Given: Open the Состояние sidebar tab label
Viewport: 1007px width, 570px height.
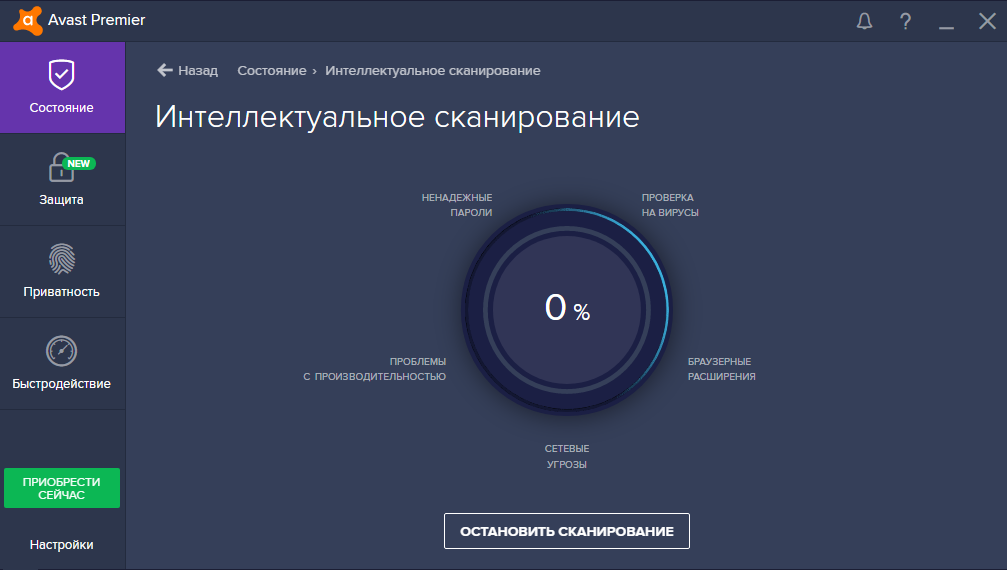Looking at the screenshot, I should coord(62,108).
